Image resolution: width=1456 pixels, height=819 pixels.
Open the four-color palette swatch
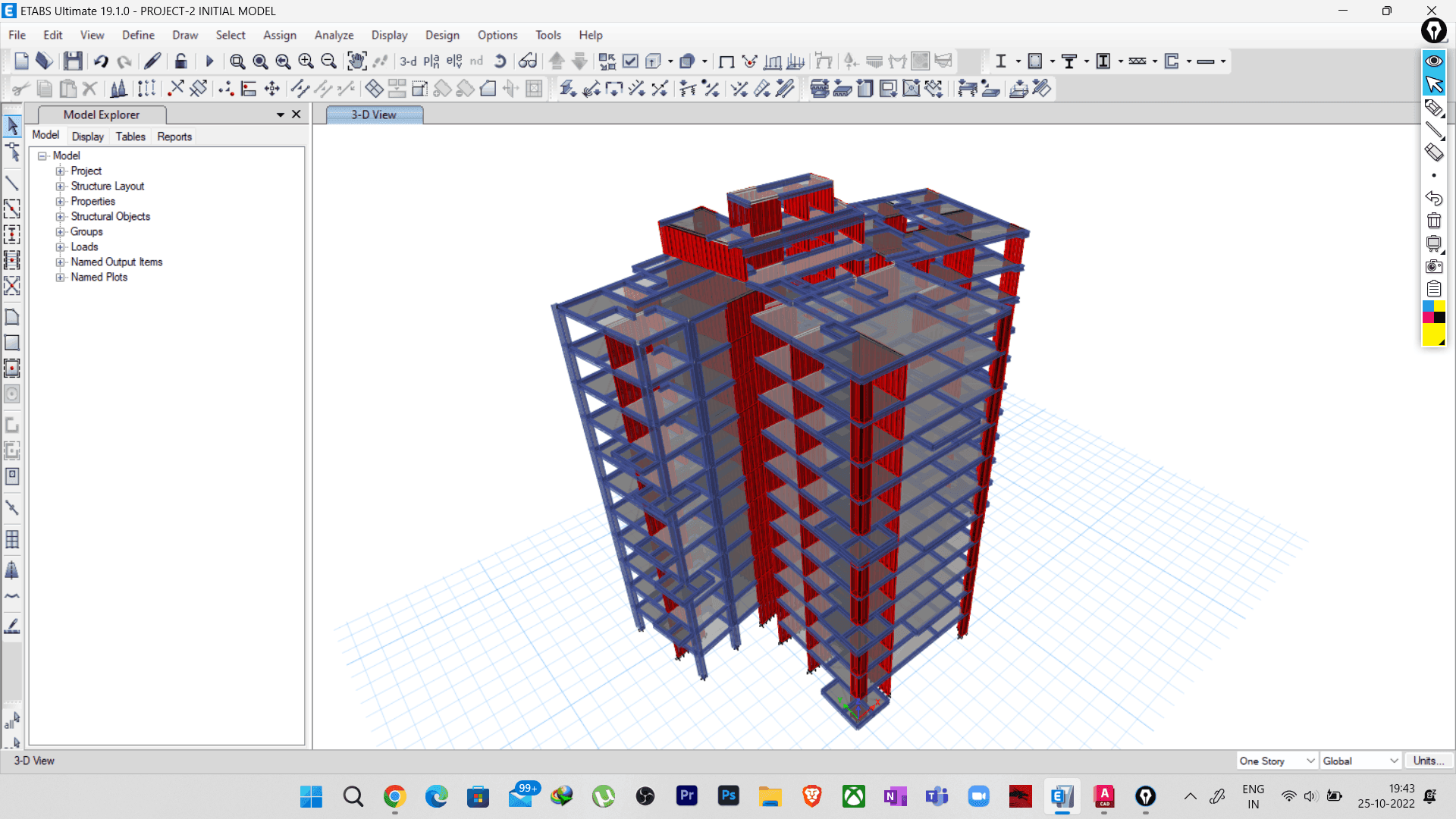(x=1433, y=312)
